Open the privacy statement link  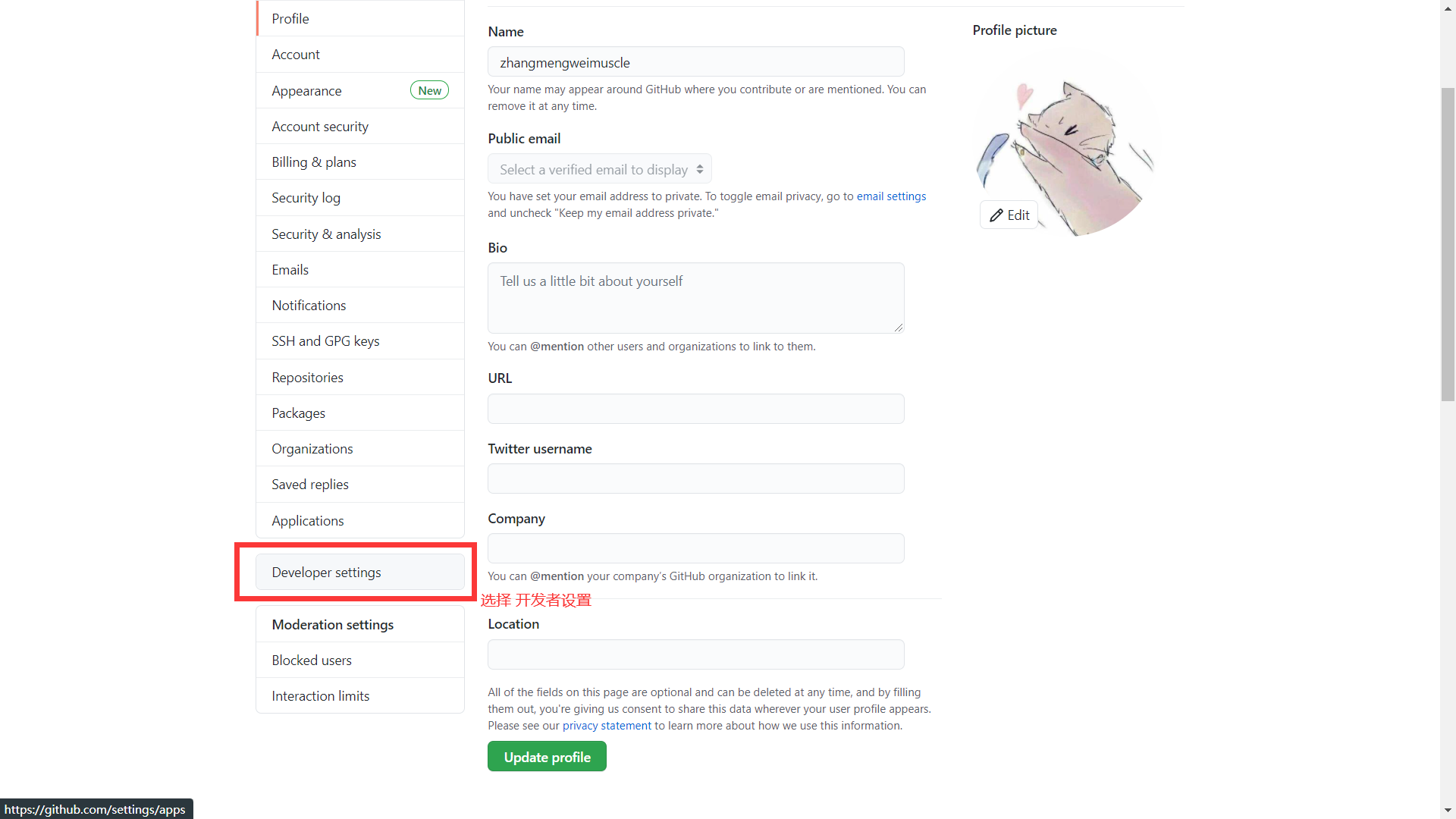tap(607, 726)
